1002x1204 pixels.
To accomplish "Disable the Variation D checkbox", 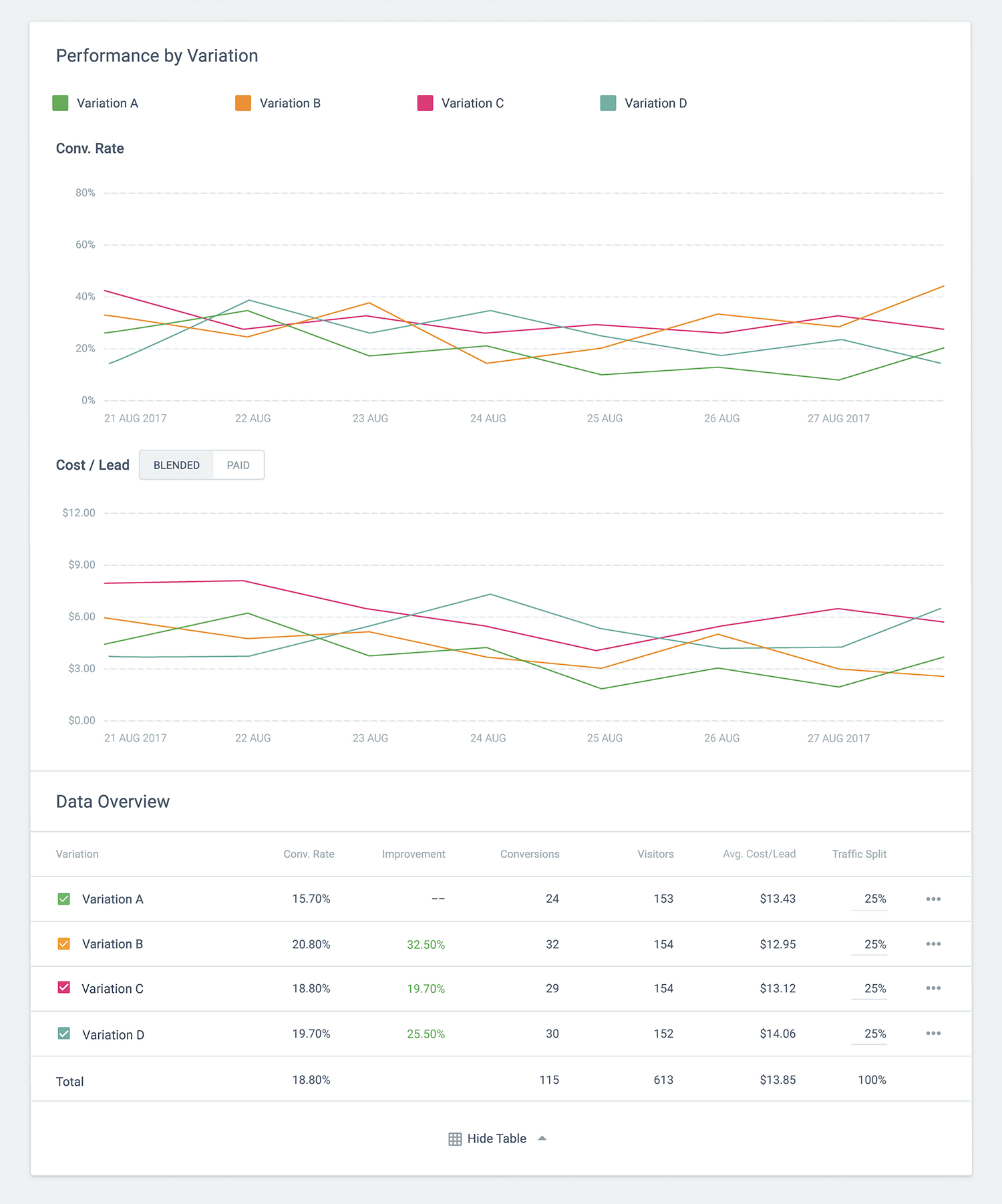I will [x=64, y=1034].
